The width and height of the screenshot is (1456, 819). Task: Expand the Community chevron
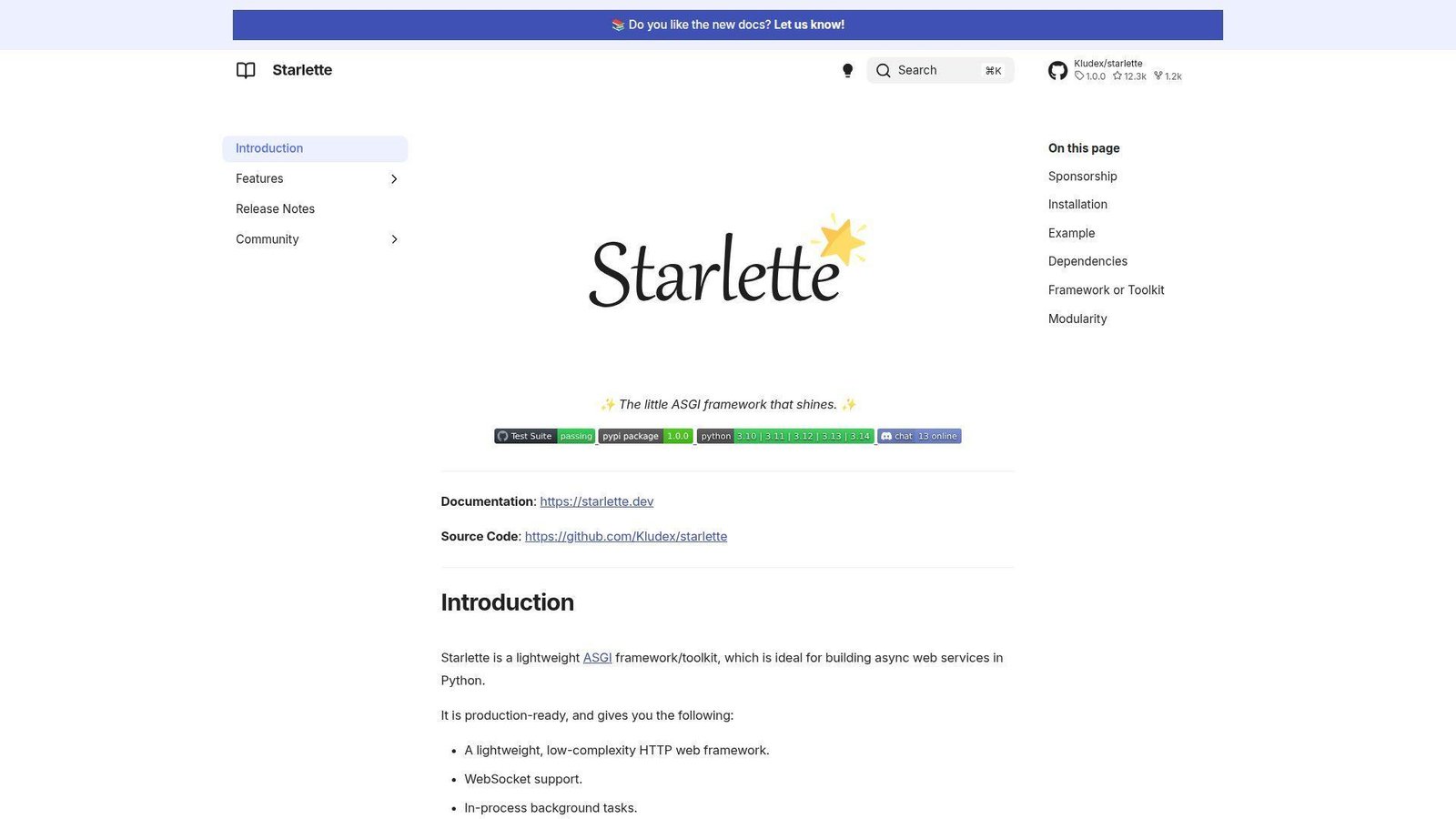394,239
